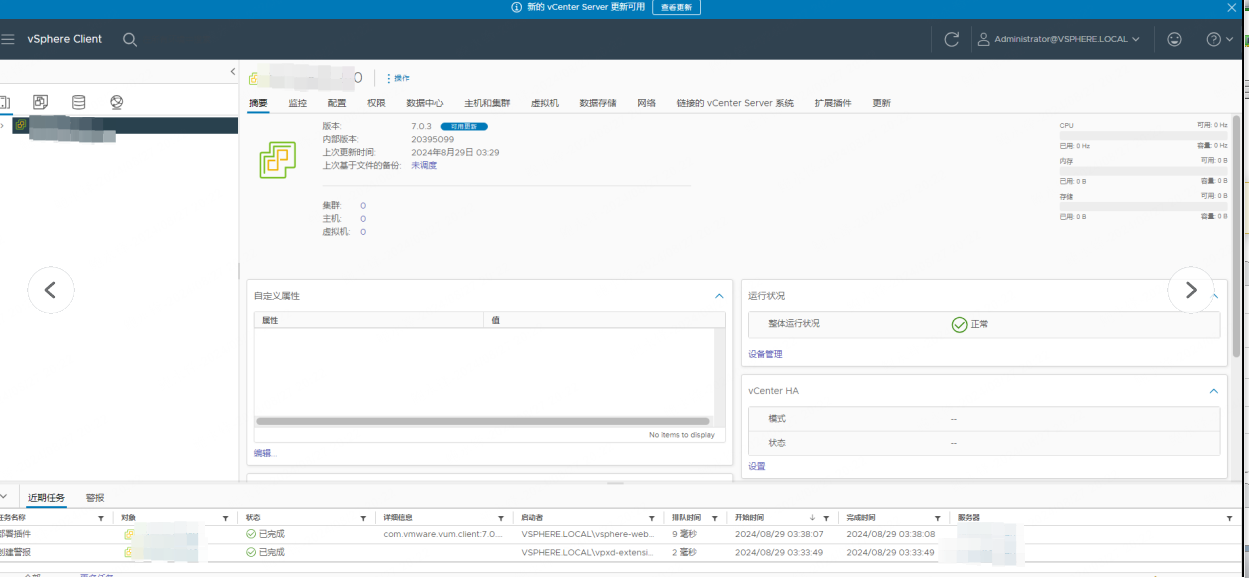
Task: Open the 摘要 tab
Action: click(258, 103)
